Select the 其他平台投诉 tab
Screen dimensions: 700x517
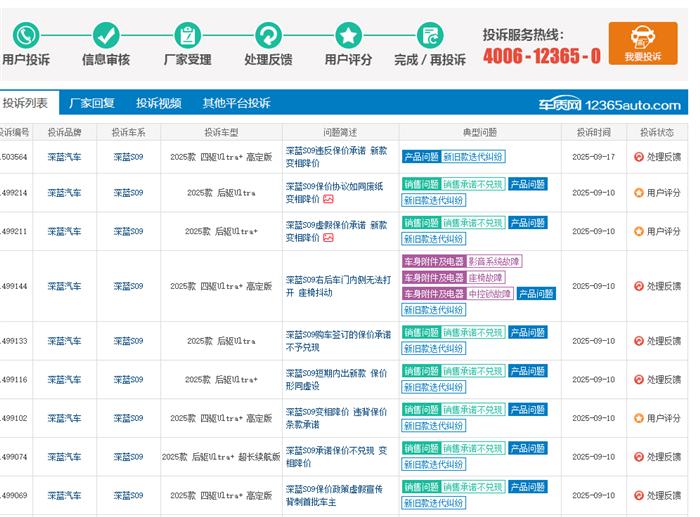pyautogui.click(x=236, y=103)
